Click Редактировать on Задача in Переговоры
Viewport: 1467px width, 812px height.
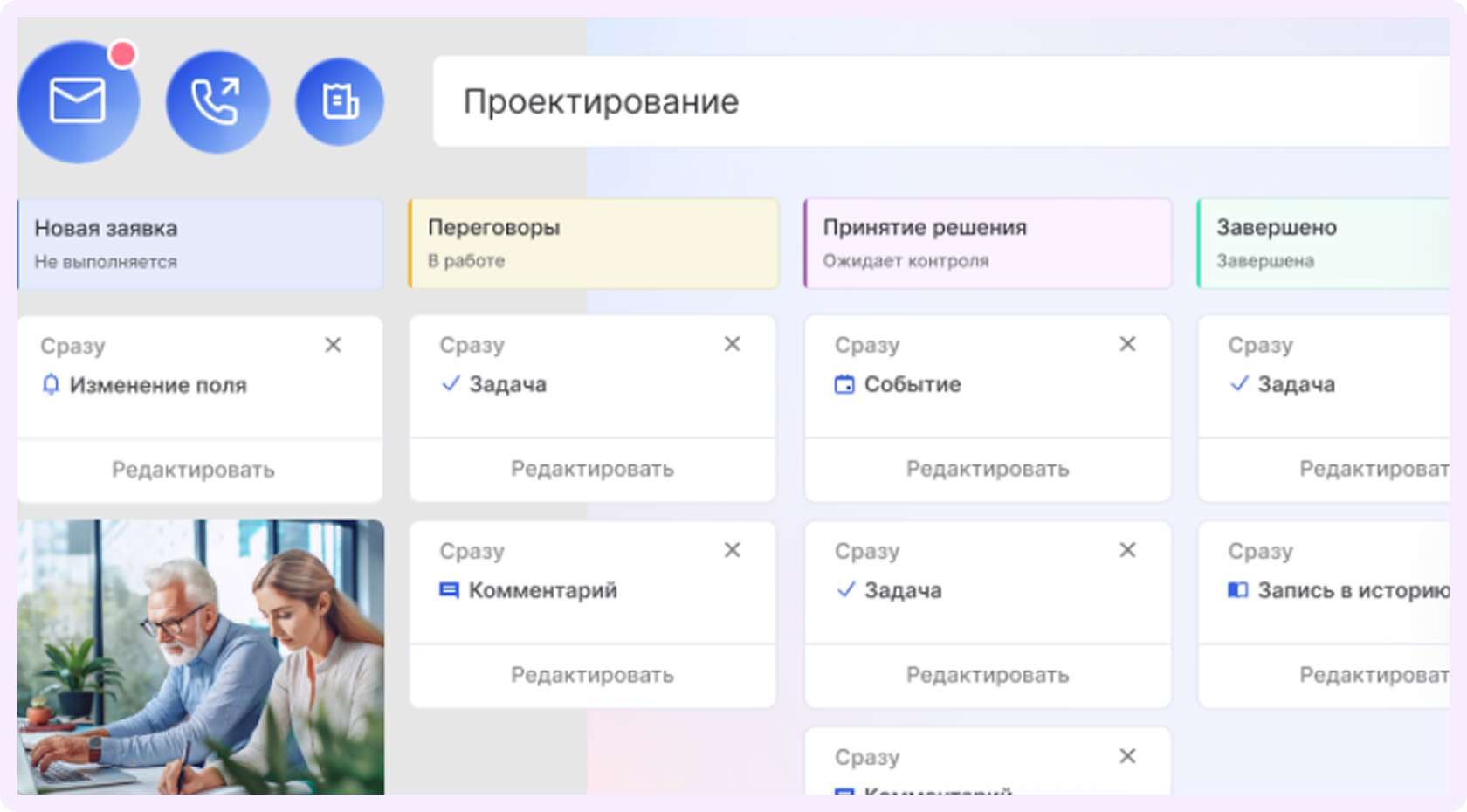592,469
